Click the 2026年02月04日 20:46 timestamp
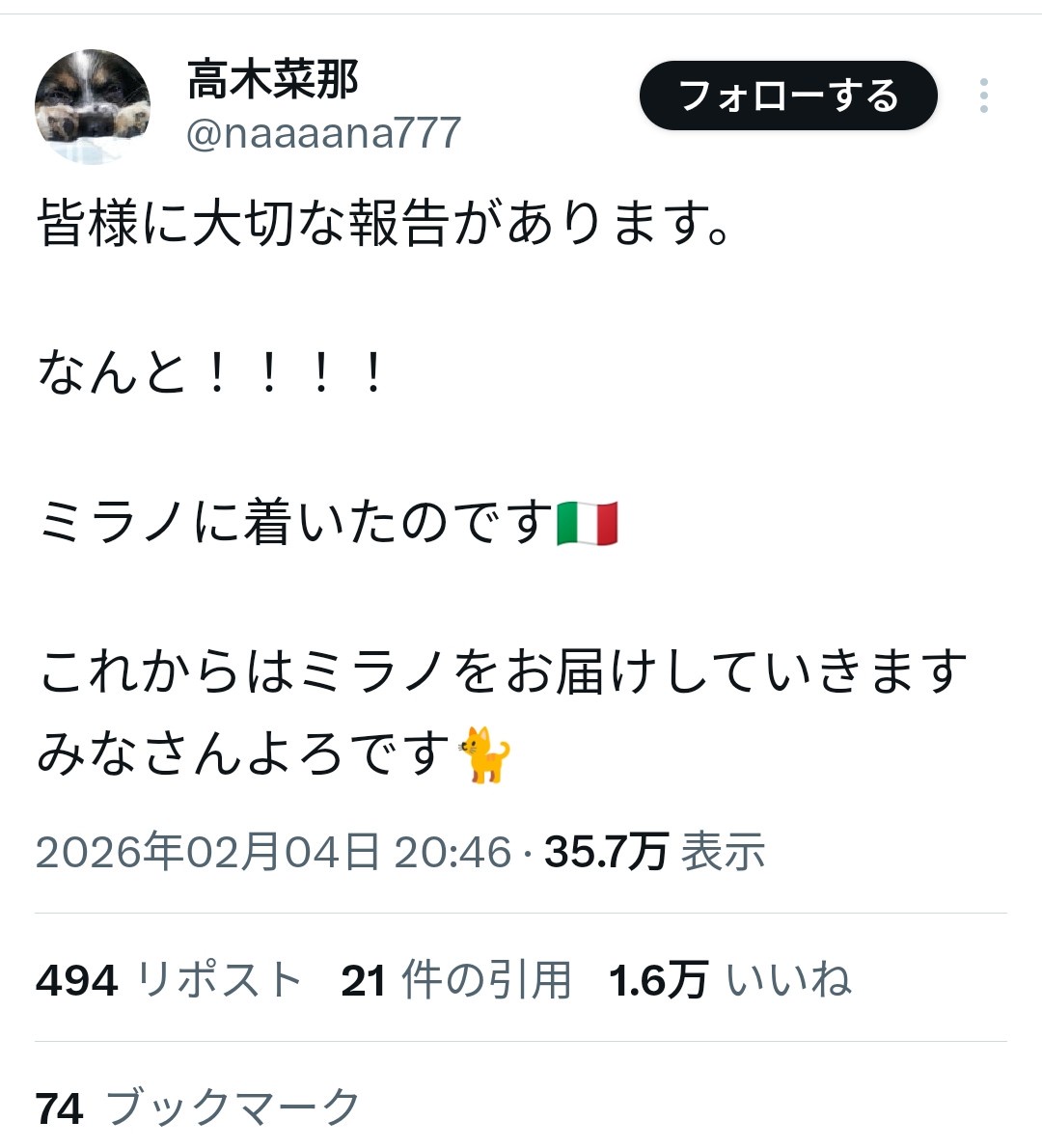The height and width of the screenshot is (1148, 1042). coord(273,852)
